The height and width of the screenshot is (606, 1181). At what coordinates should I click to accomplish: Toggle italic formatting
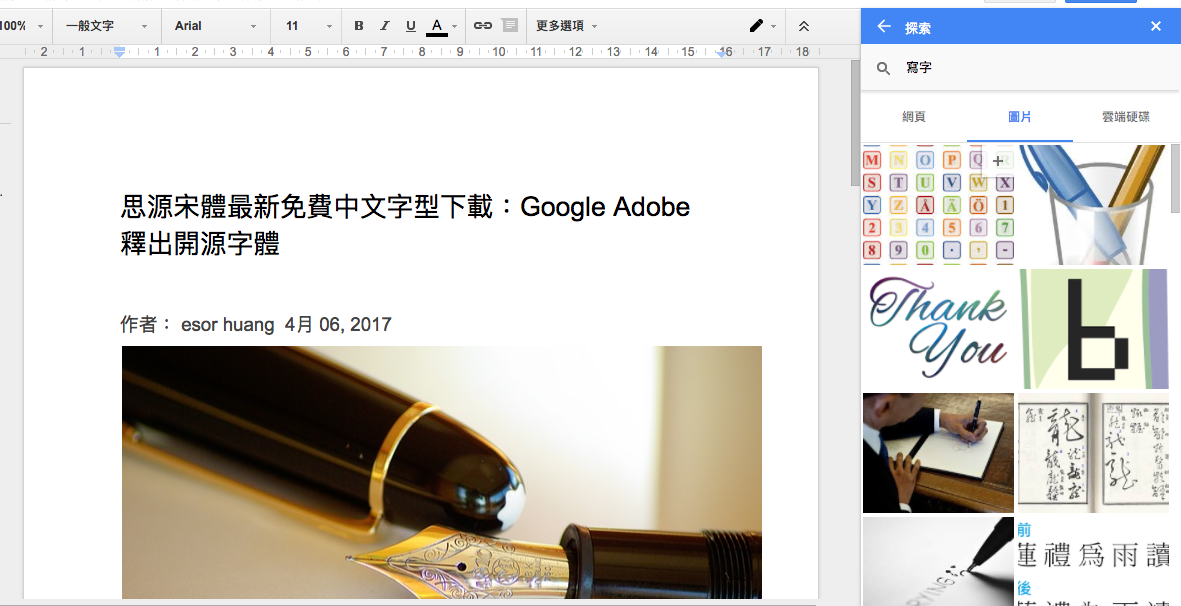coord(384,26)
